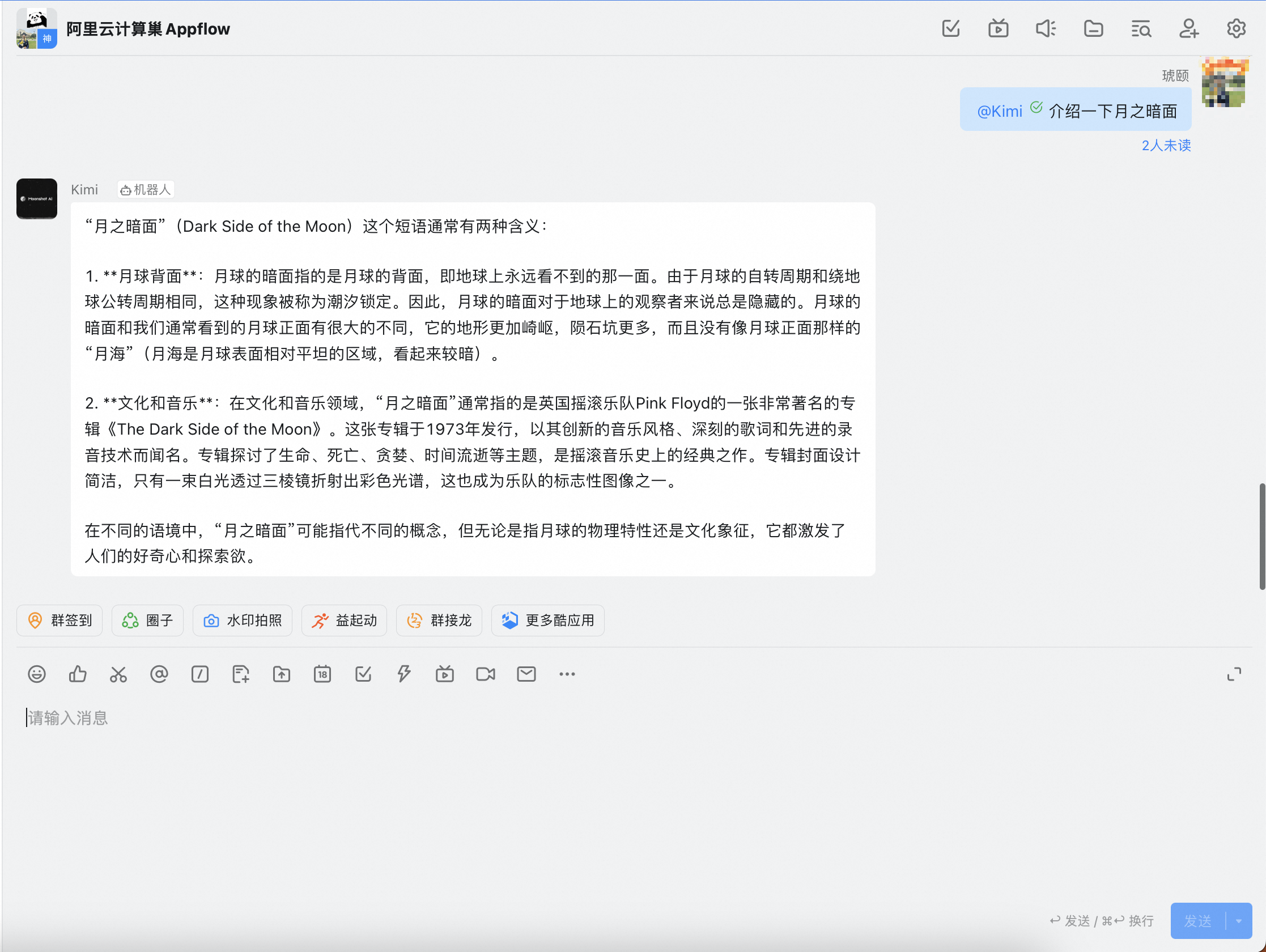
Task: Open the group tasks icon in header
Action: pyautogui.click(x=951, y=28)
